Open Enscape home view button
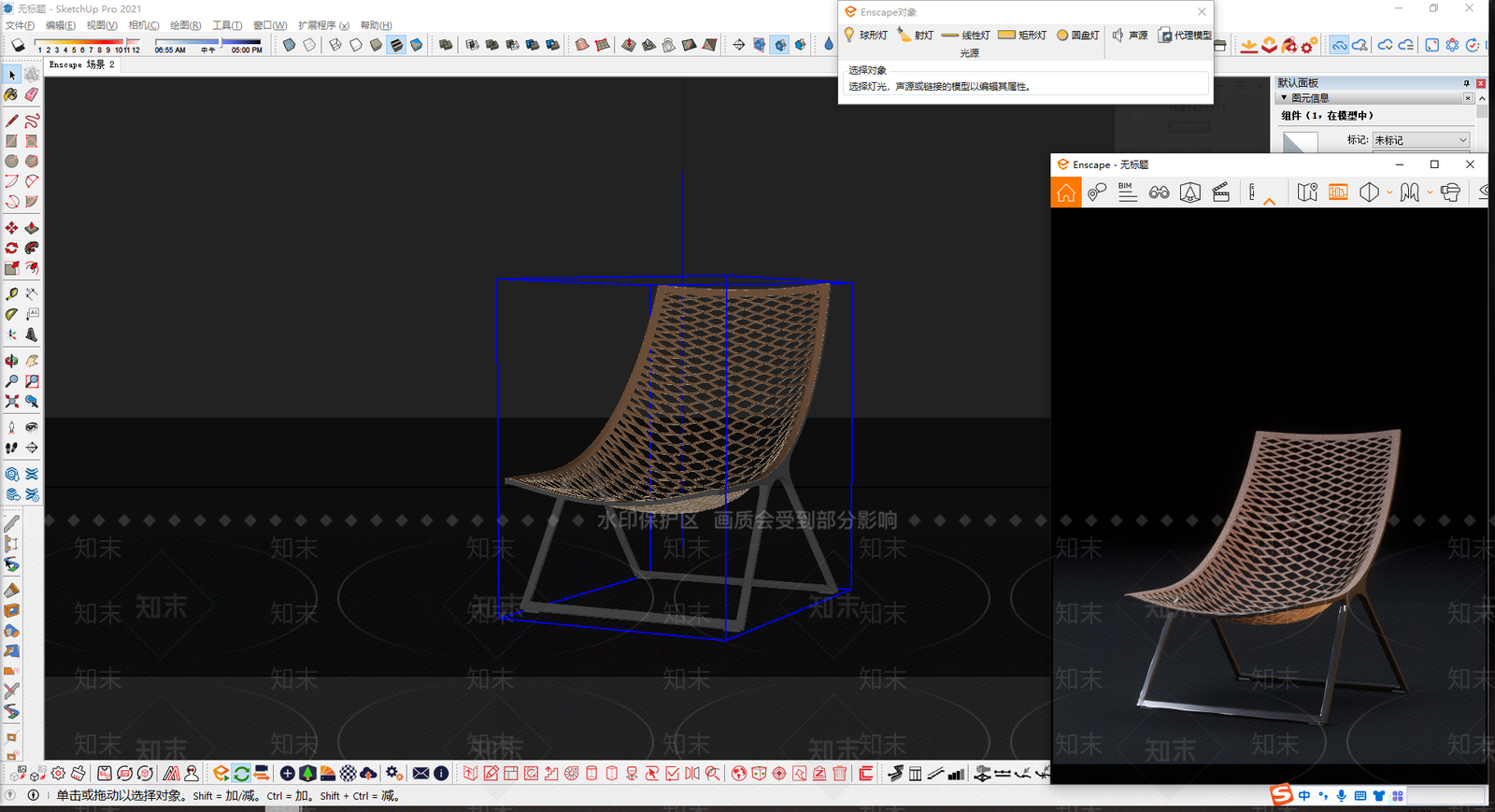This screenshot has width=1495, height=812. [1066, 192]
